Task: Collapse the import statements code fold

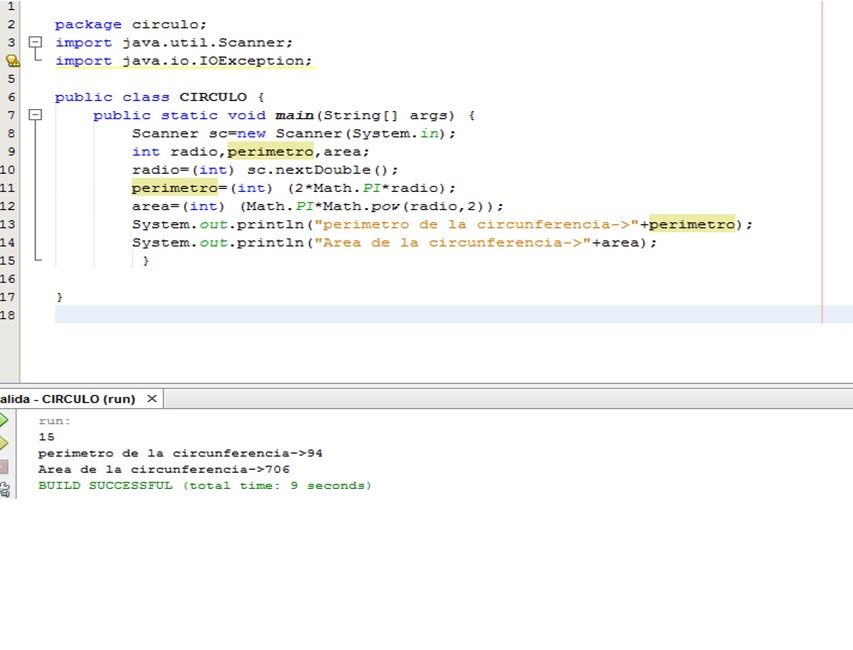Action: point(36,42)
